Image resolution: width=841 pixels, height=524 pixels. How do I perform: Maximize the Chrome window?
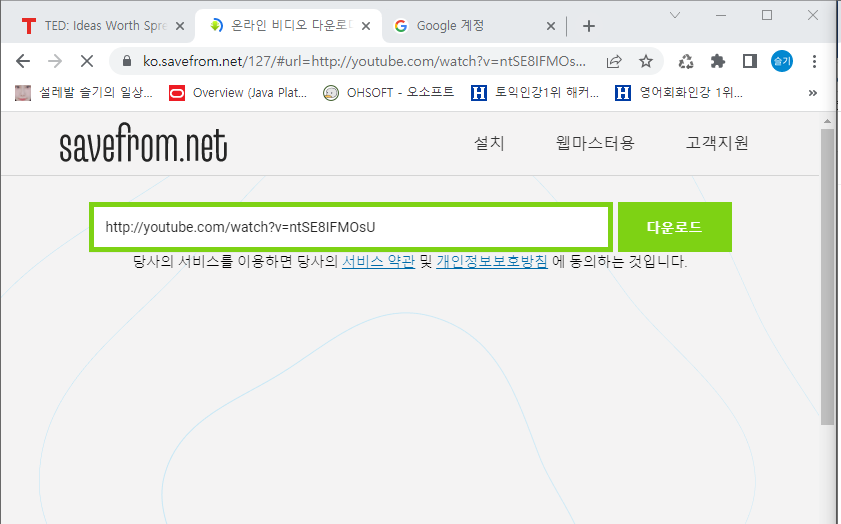[x=767, y=15]
